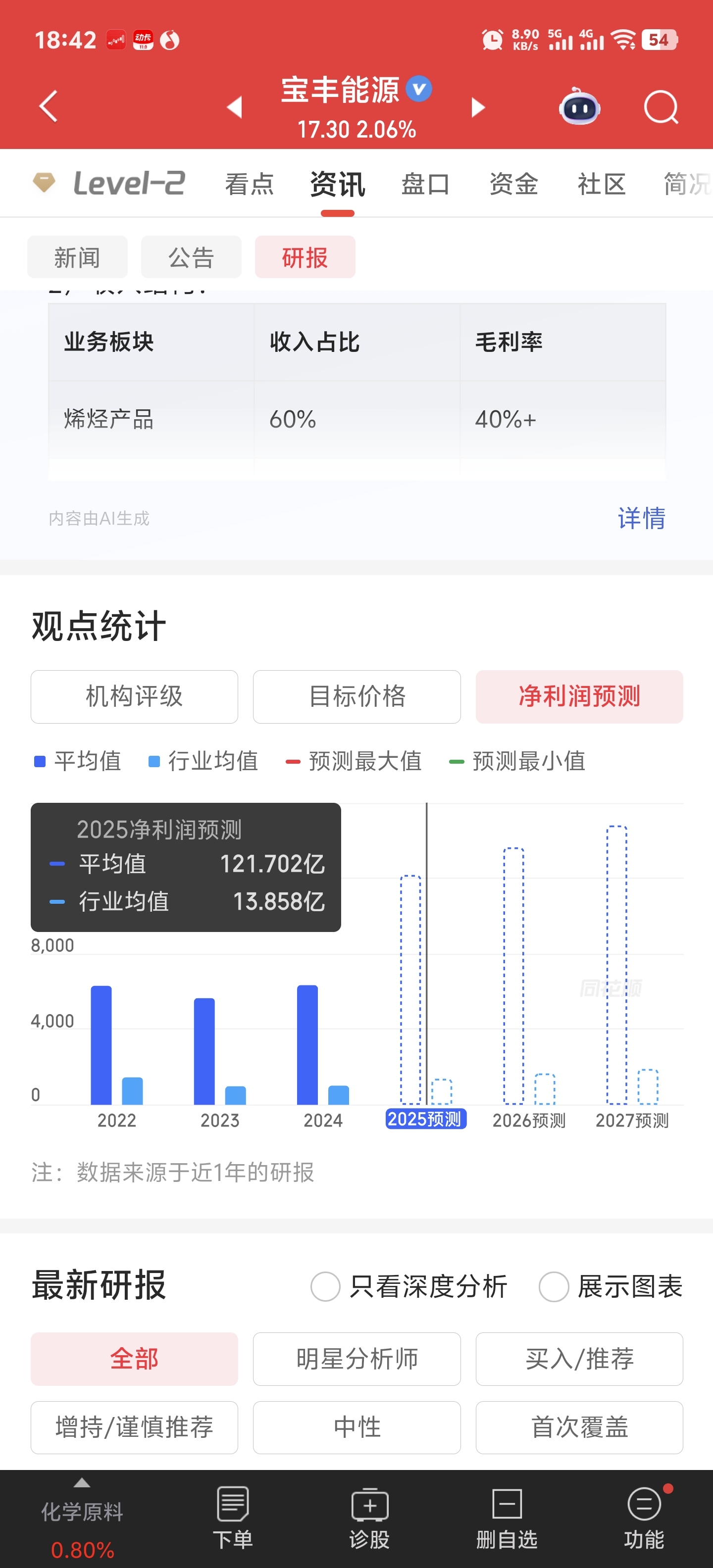Viewport: 713px width, 1568px height.
Task: Switch to previous stock with left triangle
Action: tap(235, 107)
